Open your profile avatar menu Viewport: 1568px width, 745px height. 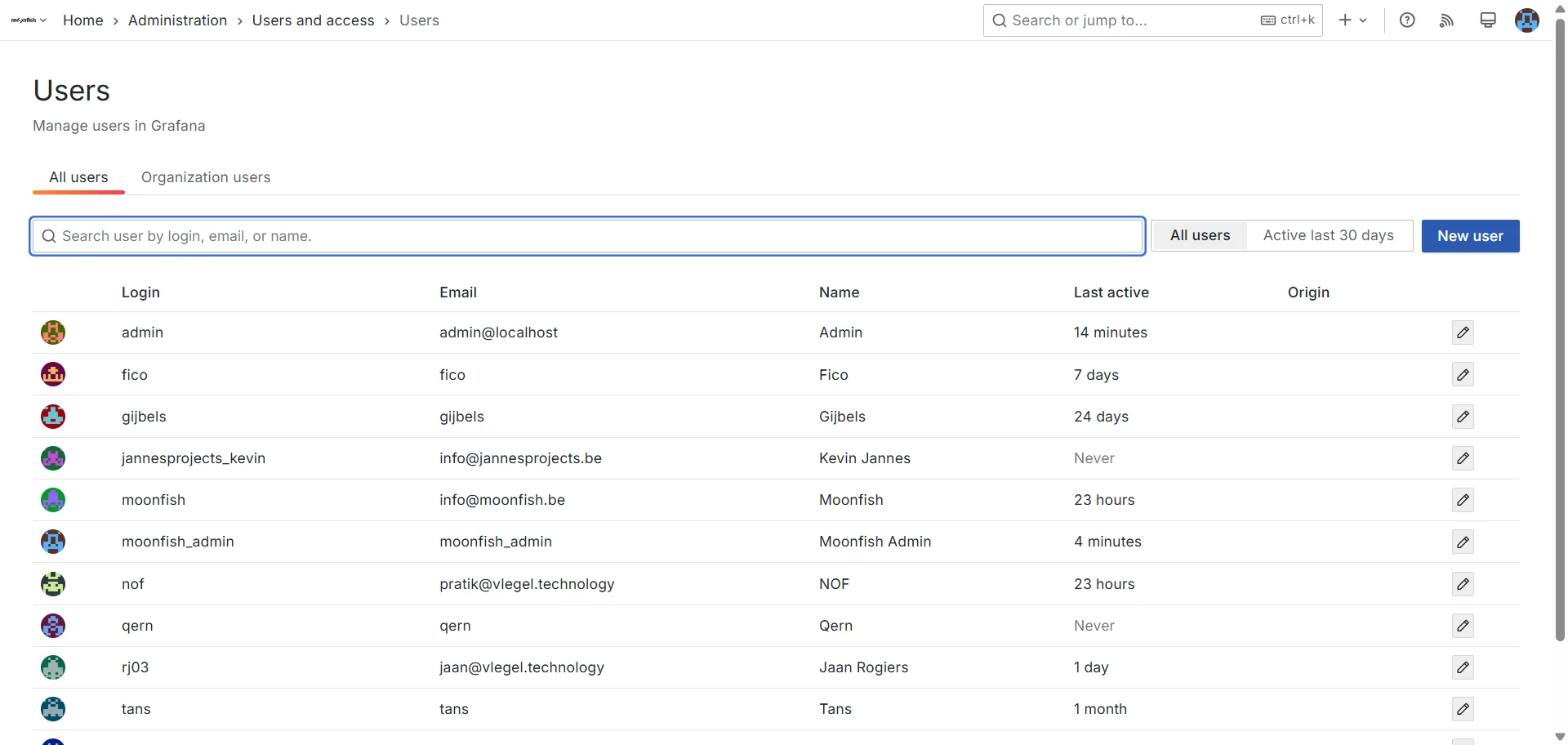1527,20
